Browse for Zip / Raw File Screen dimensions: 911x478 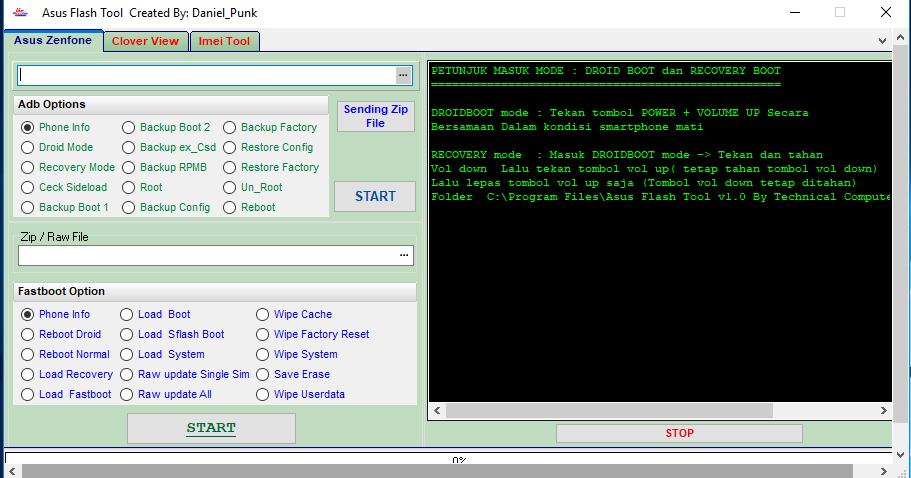tap(404, 255)
